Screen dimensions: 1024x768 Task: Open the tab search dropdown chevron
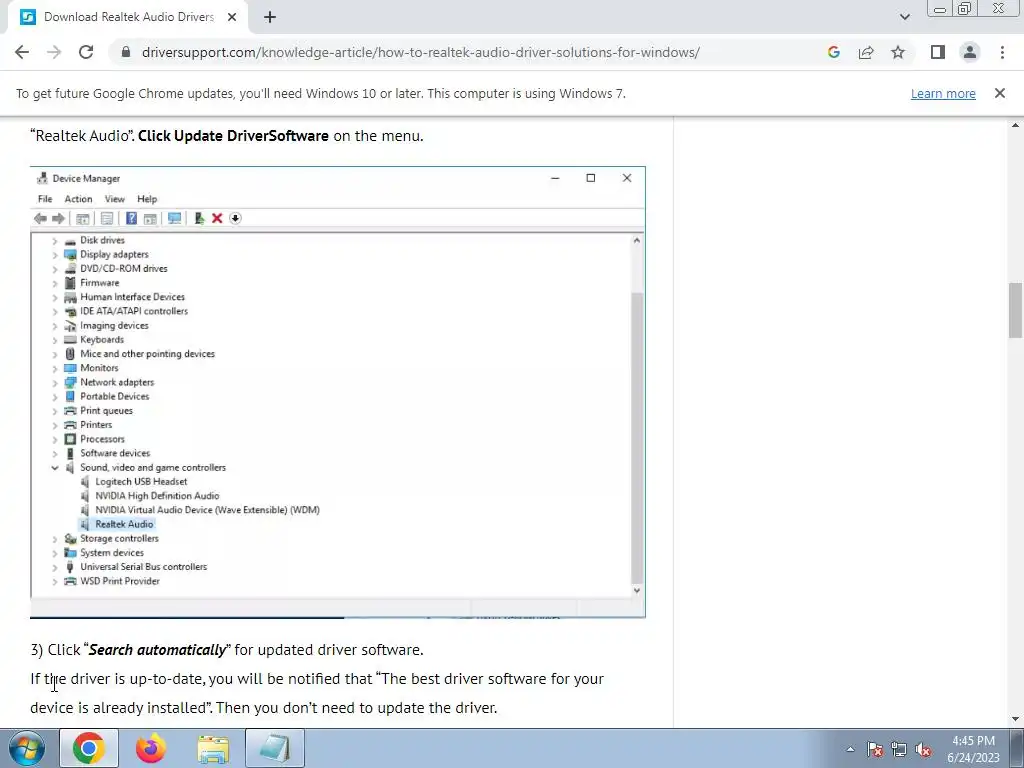click(x=904, y=17)
